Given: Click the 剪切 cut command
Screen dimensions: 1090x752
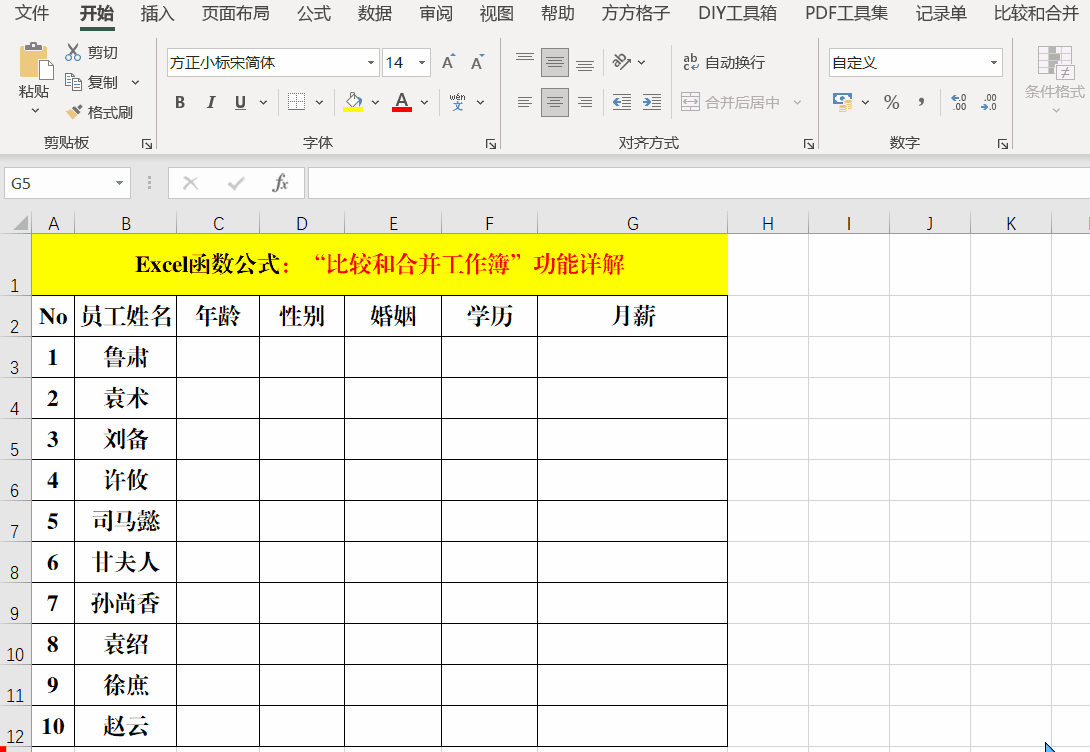Looking at the screenshot, I should 95,51.
